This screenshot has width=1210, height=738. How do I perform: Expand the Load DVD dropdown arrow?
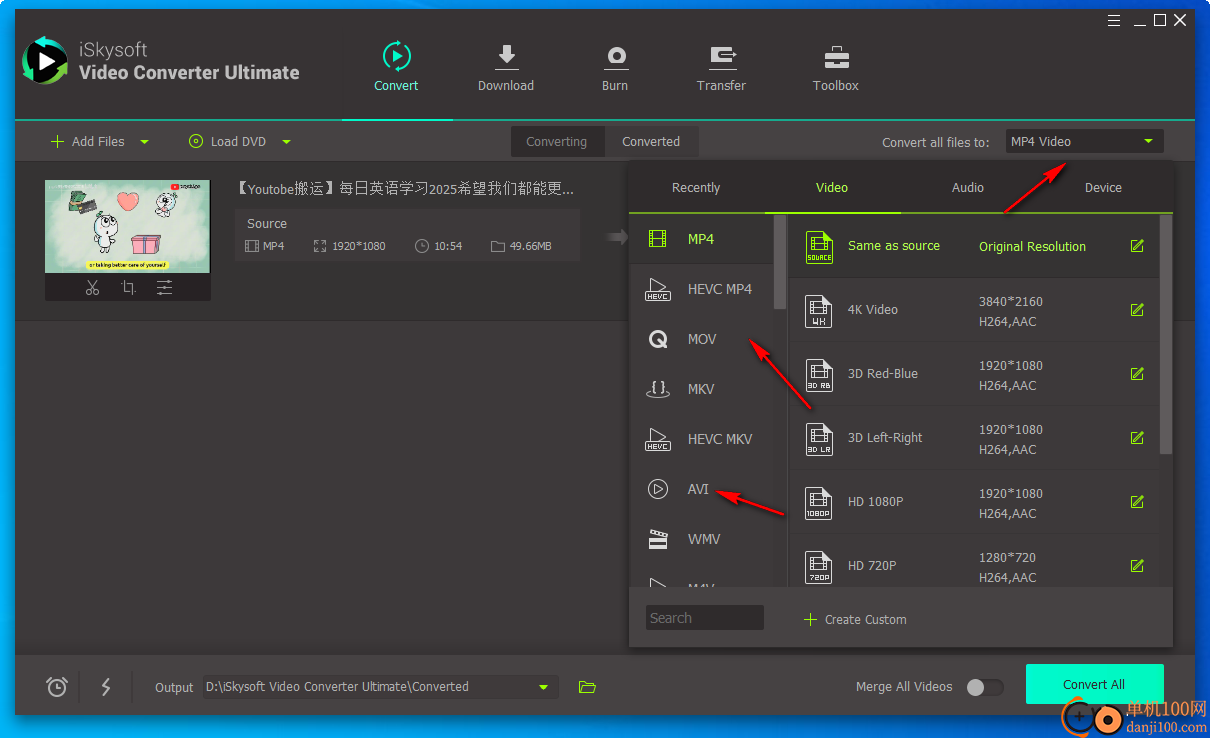coord(286,142)
